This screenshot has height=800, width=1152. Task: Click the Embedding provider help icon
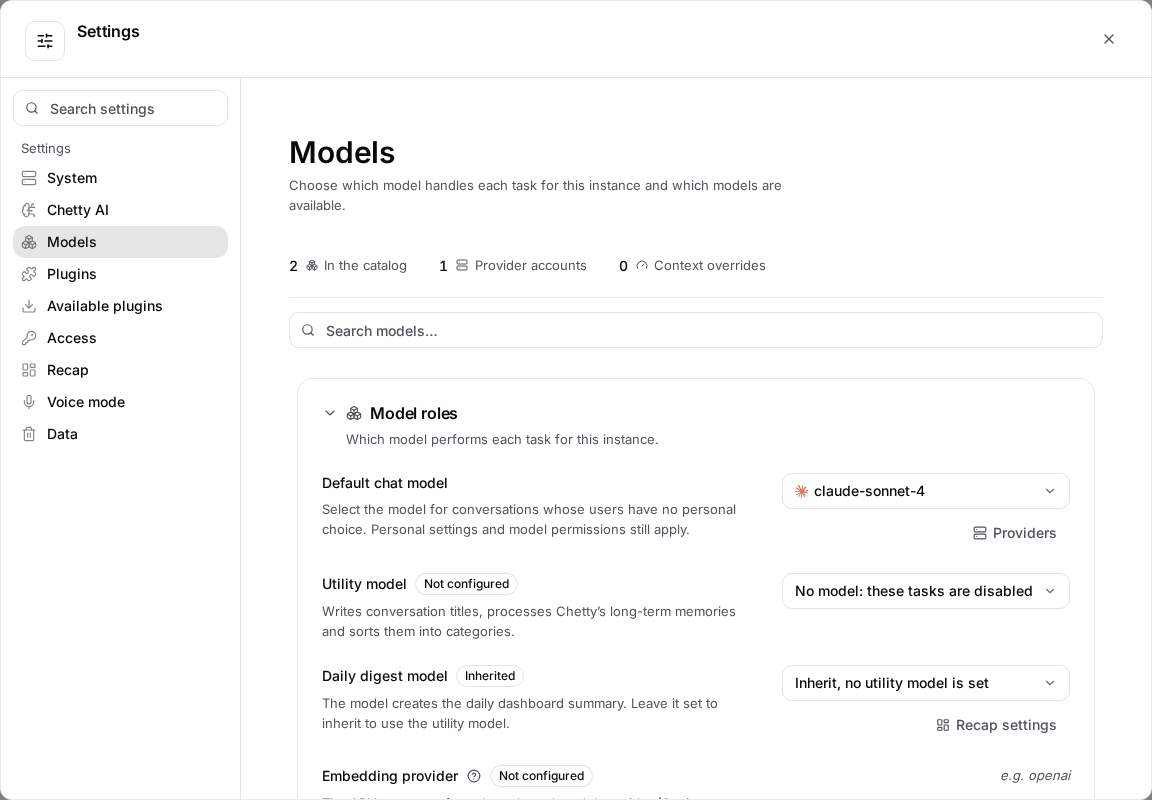tap(474, 776)
